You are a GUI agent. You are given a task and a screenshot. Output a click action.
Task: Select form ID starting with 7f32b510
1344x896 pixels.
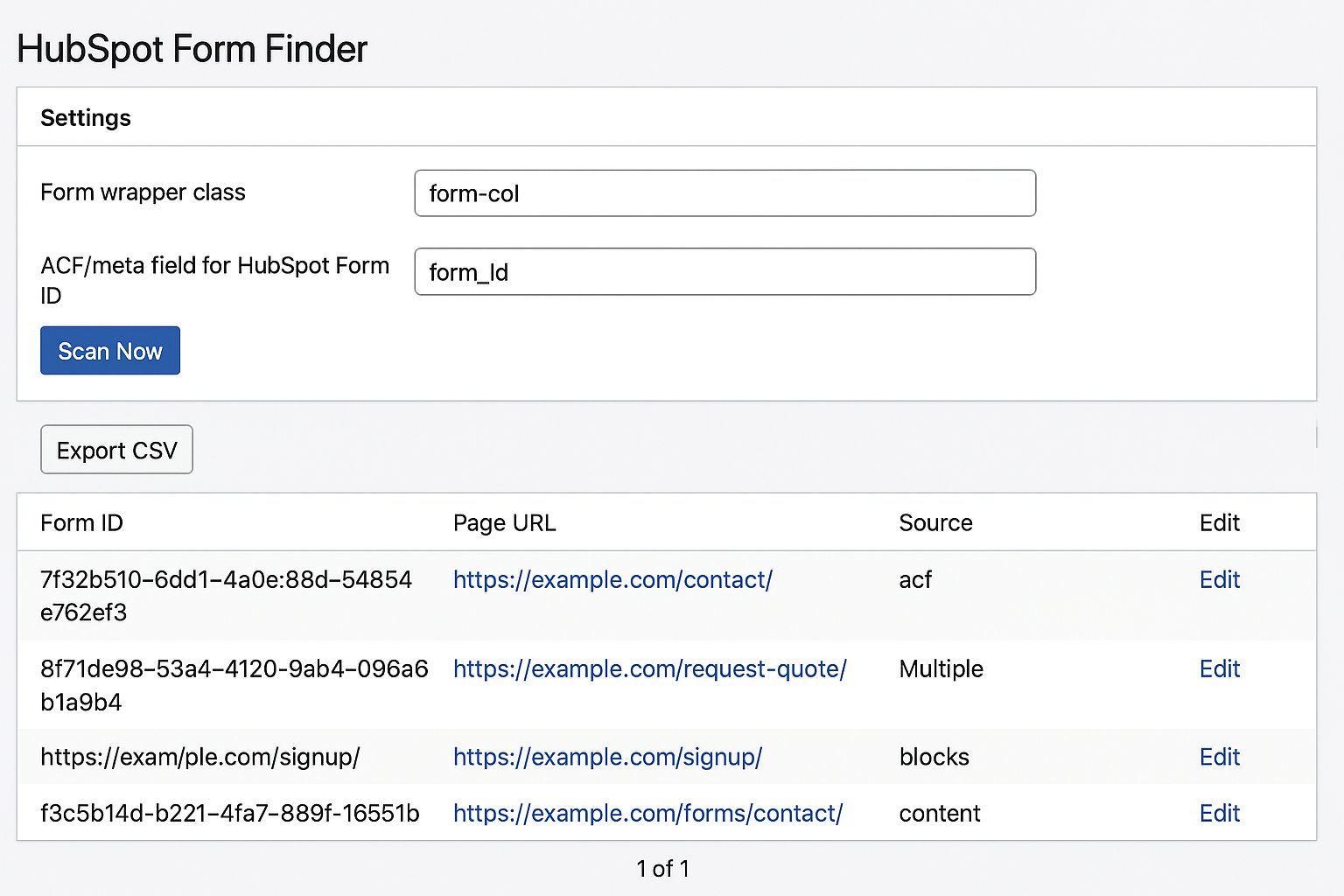coord(226,596)
